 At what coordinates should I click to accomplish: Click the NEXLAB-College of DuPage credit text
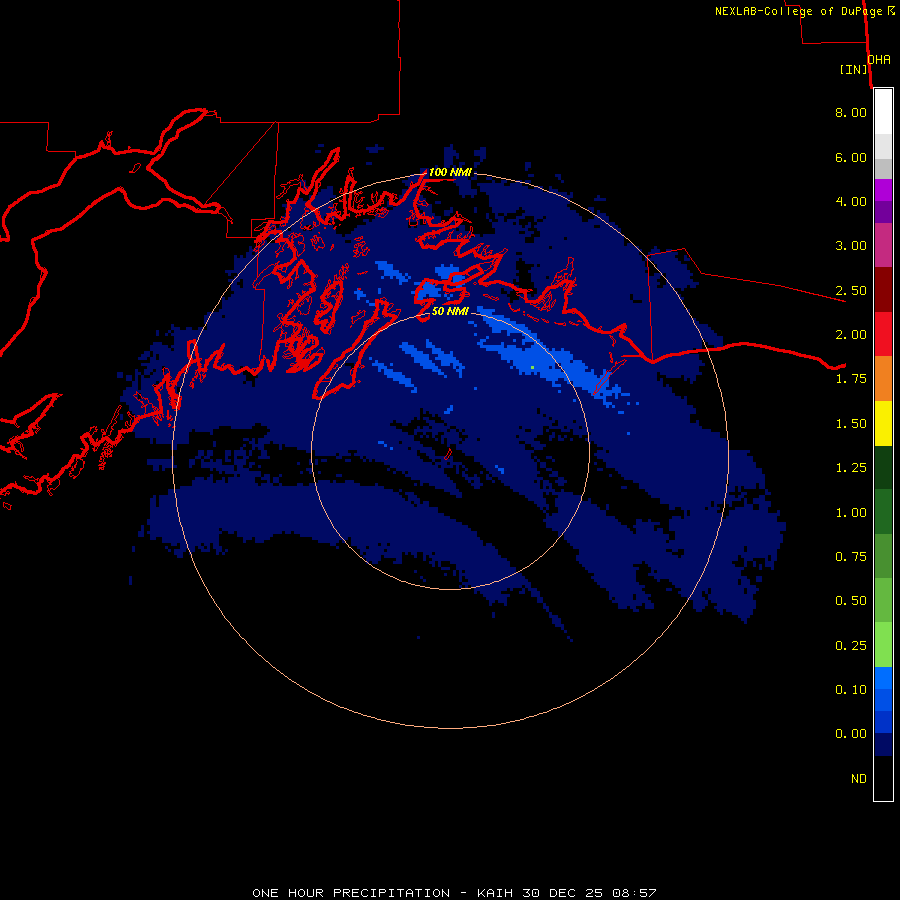(804, 11)
